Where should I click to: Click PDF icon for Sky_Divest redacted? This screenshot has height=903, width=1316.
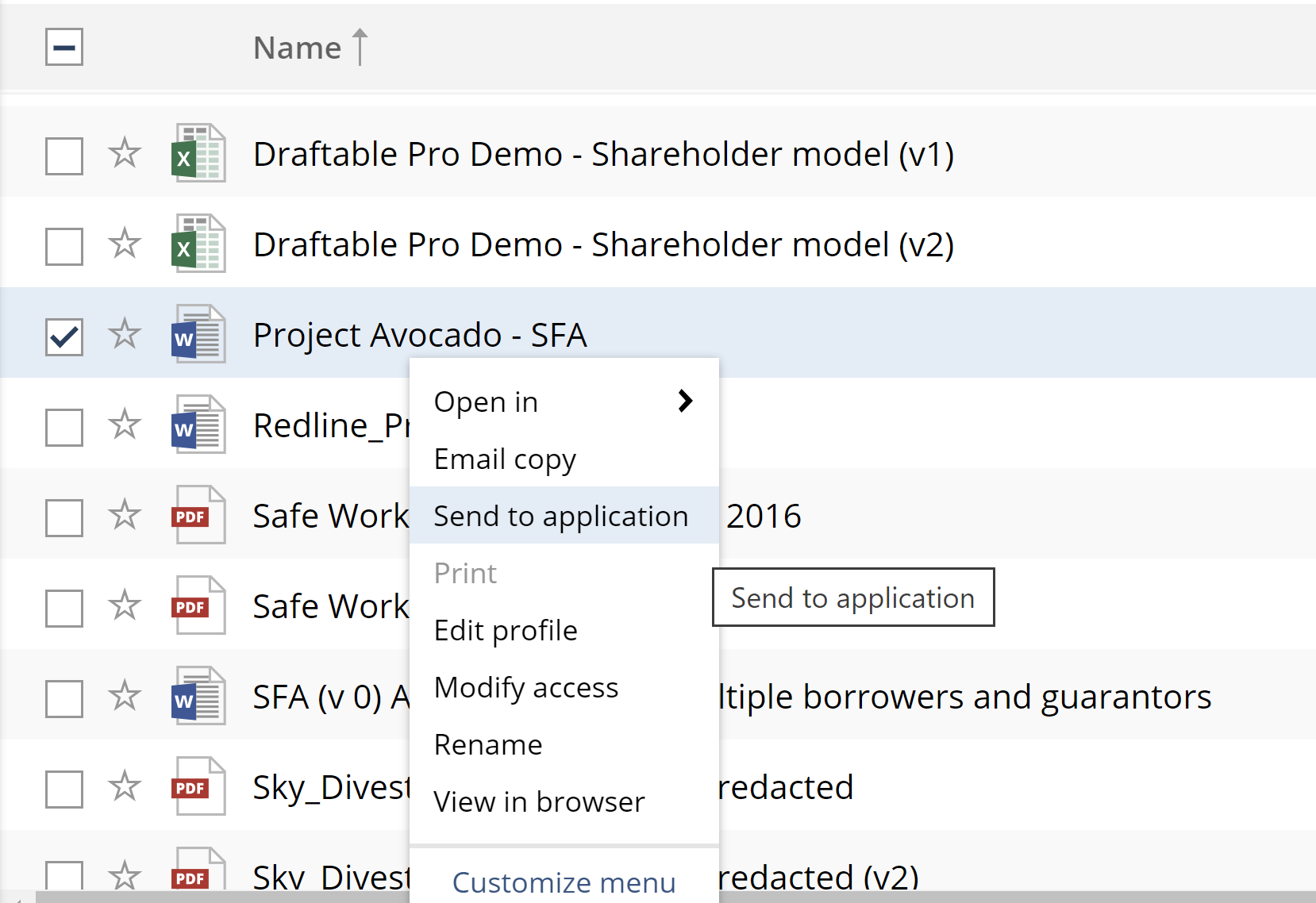click(198, 786)
